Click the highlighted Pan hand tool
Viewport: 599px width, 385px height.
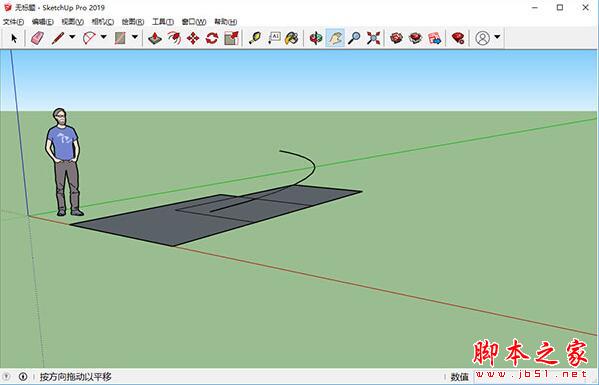click(x=335, y=38)
